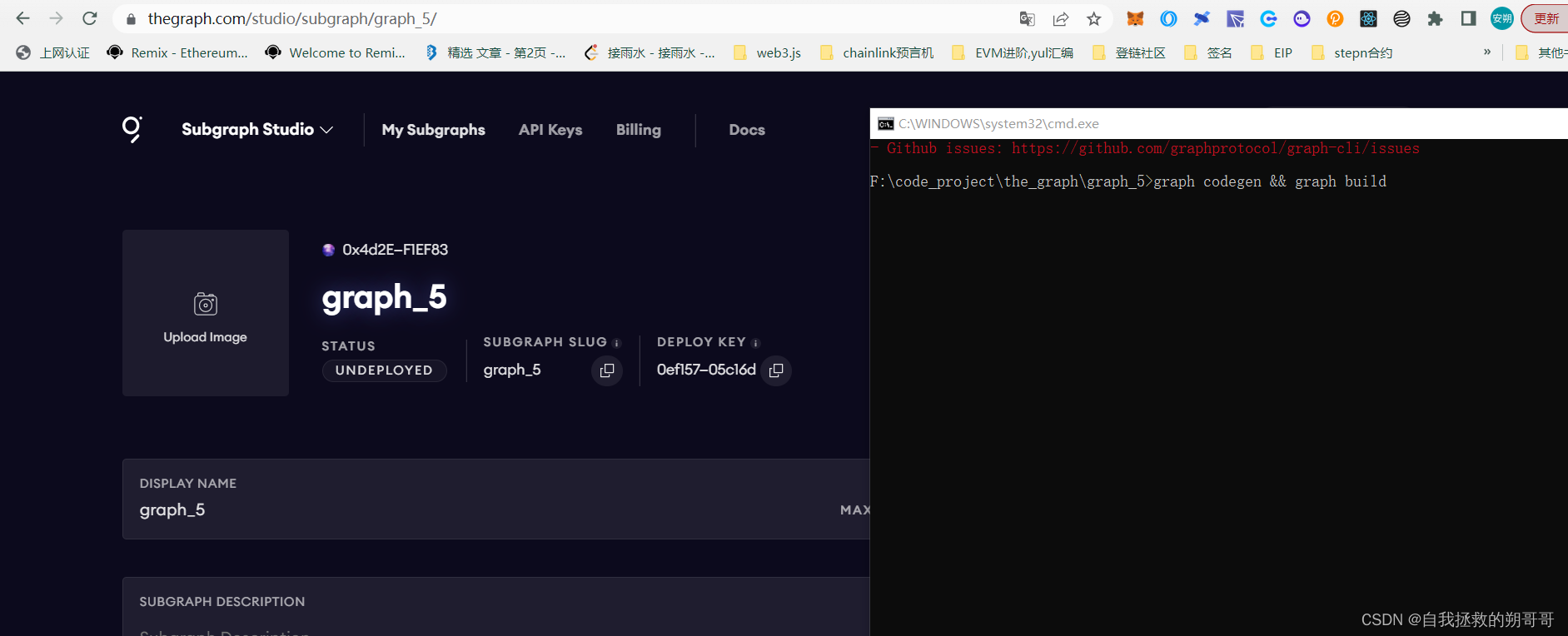
Task: Expand hidden bookmarks with double chevron
Action: 1487,52
